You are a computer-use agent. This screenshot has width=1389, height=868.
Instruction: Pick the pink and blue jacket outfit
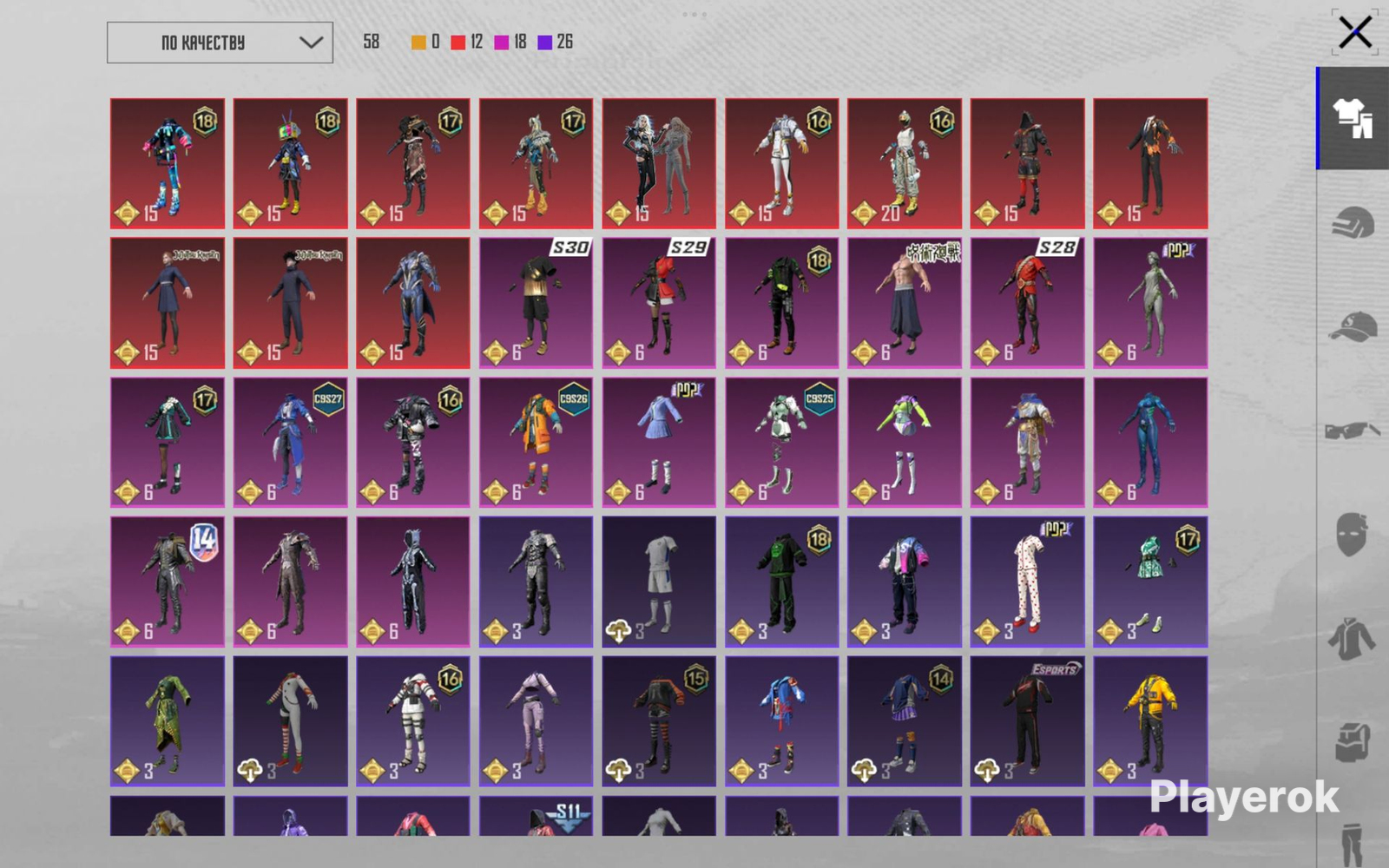pyautogui.click(x=905, y=582)
